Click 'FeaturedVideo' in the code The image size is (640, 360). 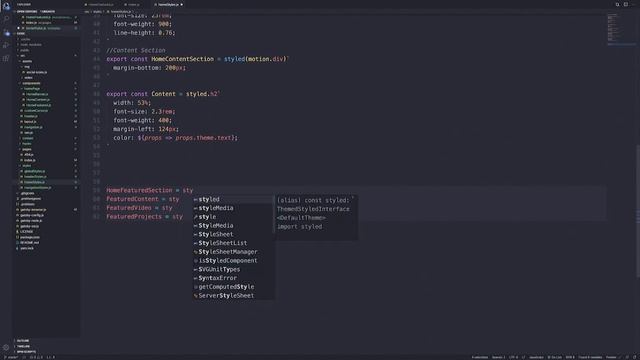(x=129, y=208)
